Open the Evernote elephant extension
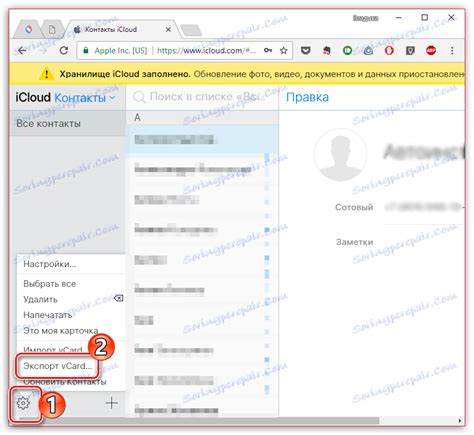This screenshot has width=474, height=435. pos(327,51)
